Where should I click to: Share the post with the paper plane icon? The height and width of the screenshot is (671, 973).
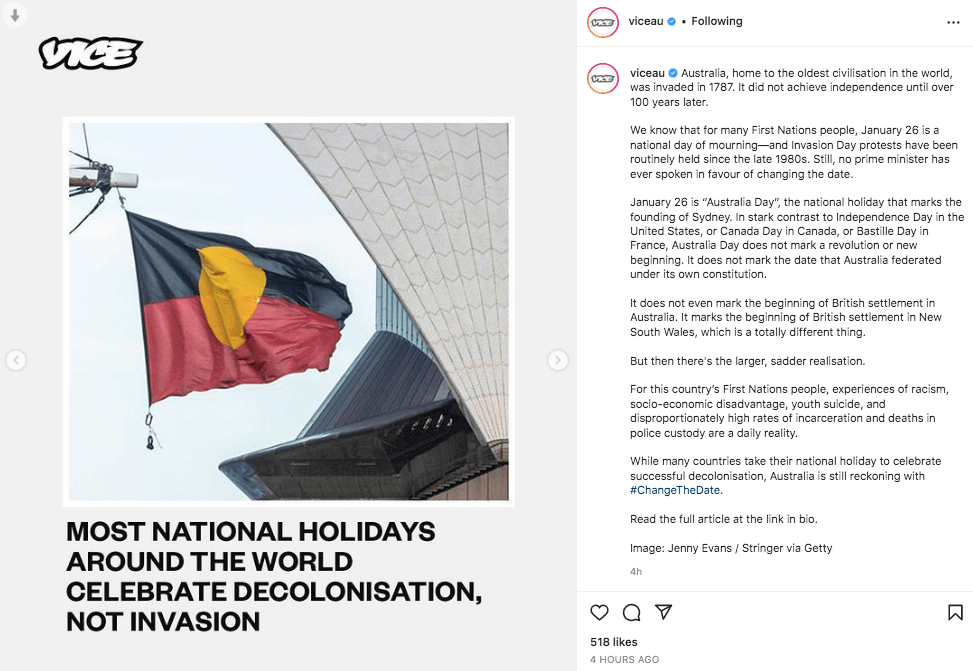tap(663, 612)
